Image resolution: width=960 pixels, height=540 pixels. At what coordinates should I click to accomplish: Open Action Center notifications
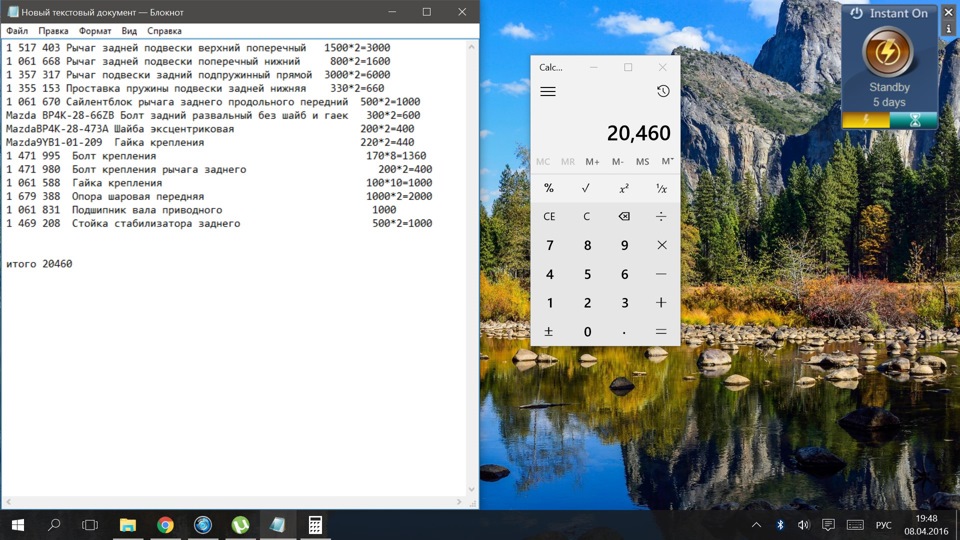pyautogui.click(x=828, y=525)
